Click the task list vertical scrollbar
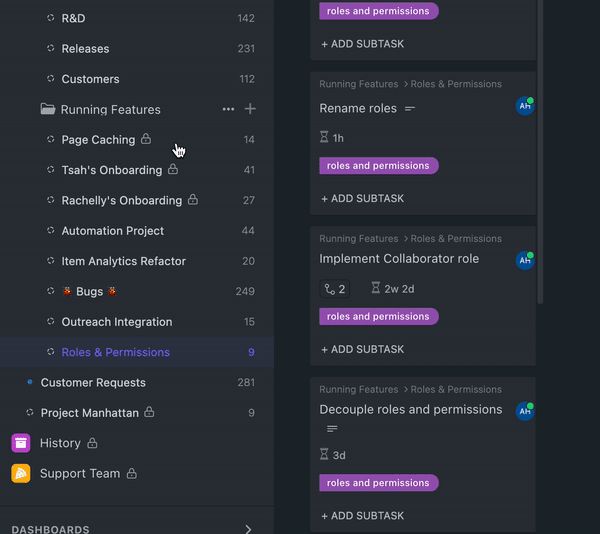This screenshot has width=600, height=534. coord(541,150)
